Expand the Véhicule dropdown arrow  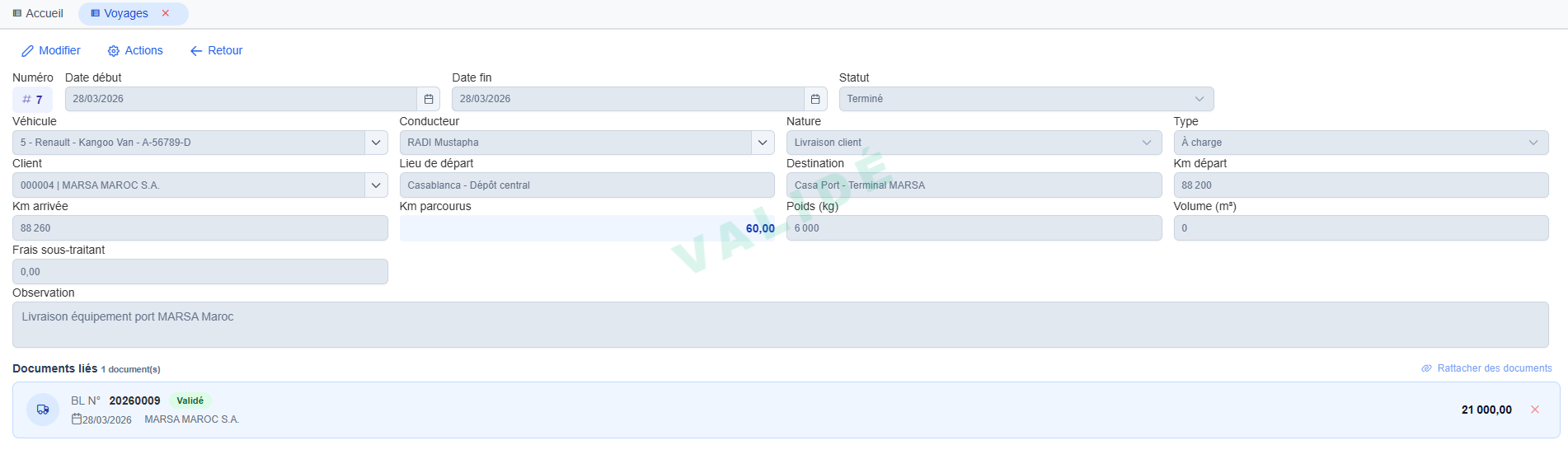[x=376, y=143]
